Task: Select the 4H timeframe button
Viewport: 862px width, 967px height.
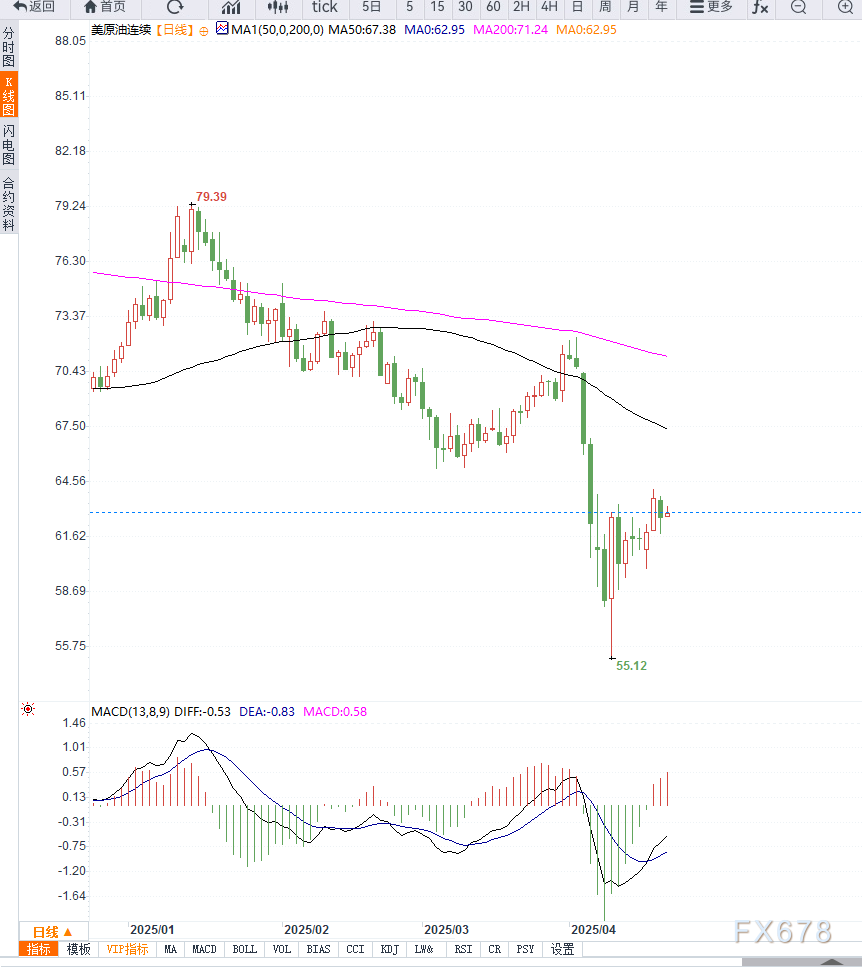Action: [x=549, y=7]
